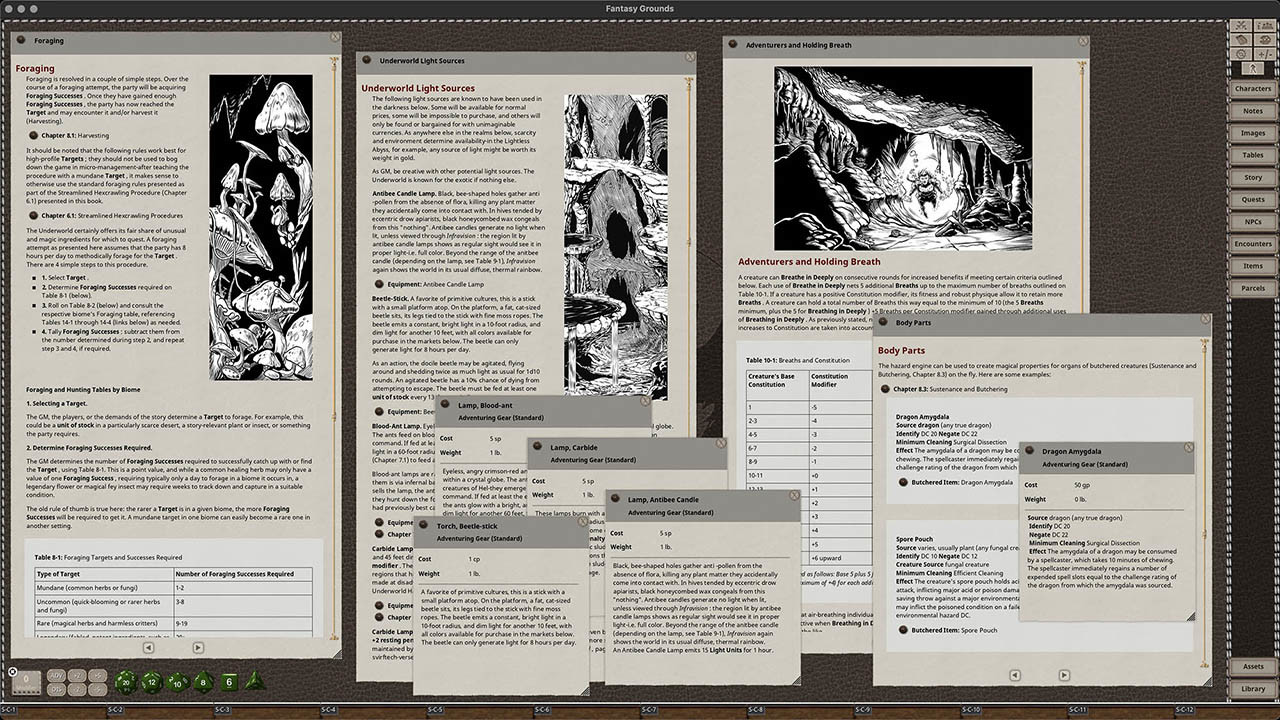Screen dimensions: 1280x720
Task: Go to previous page in Body Parts window
Action: coord(1015,675)
